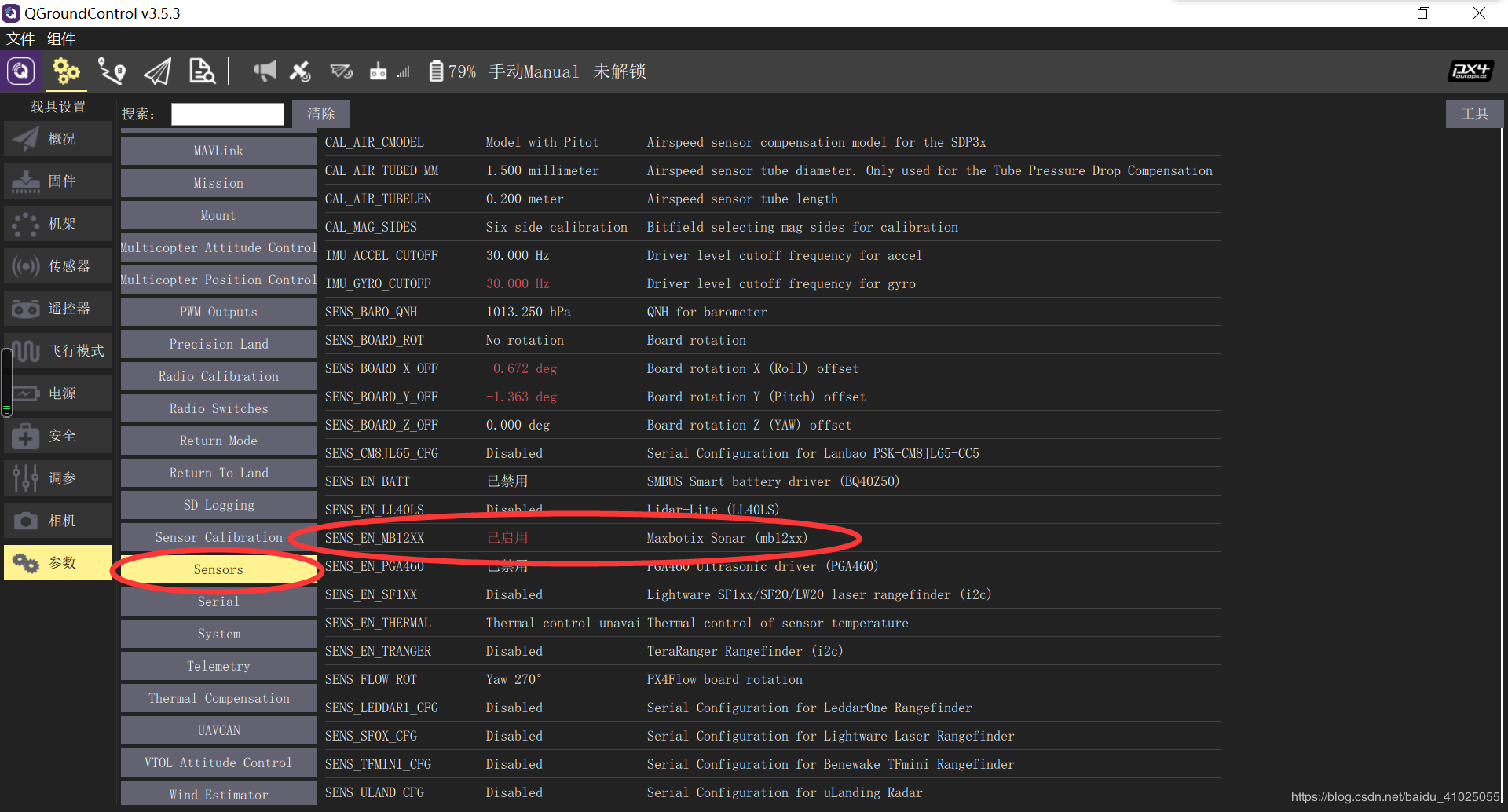Open SENS_TFMINI_CFG Disabled parameter row

(771, 764)
